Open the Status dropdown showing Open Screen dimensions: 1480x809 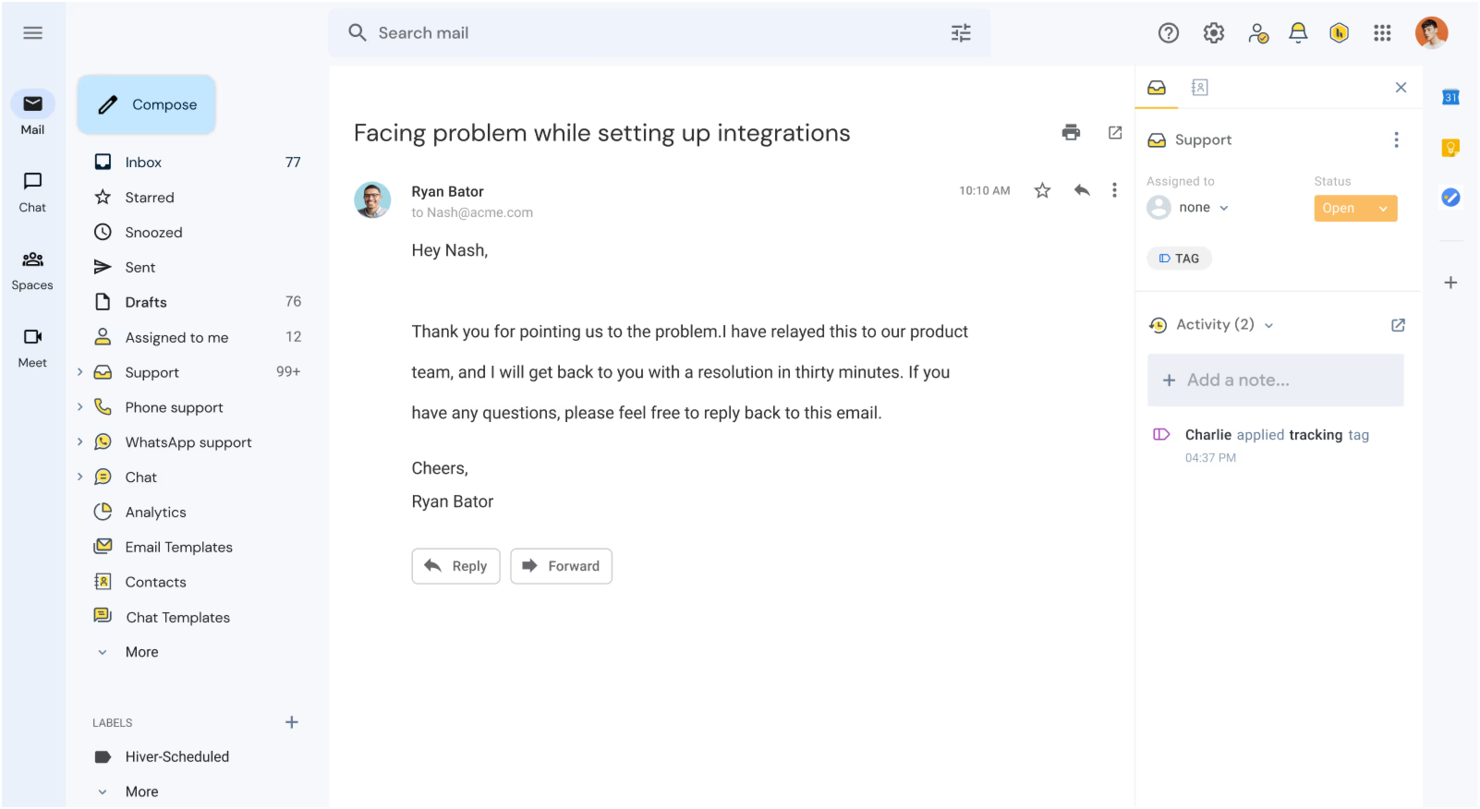(x=1355, y=208)
